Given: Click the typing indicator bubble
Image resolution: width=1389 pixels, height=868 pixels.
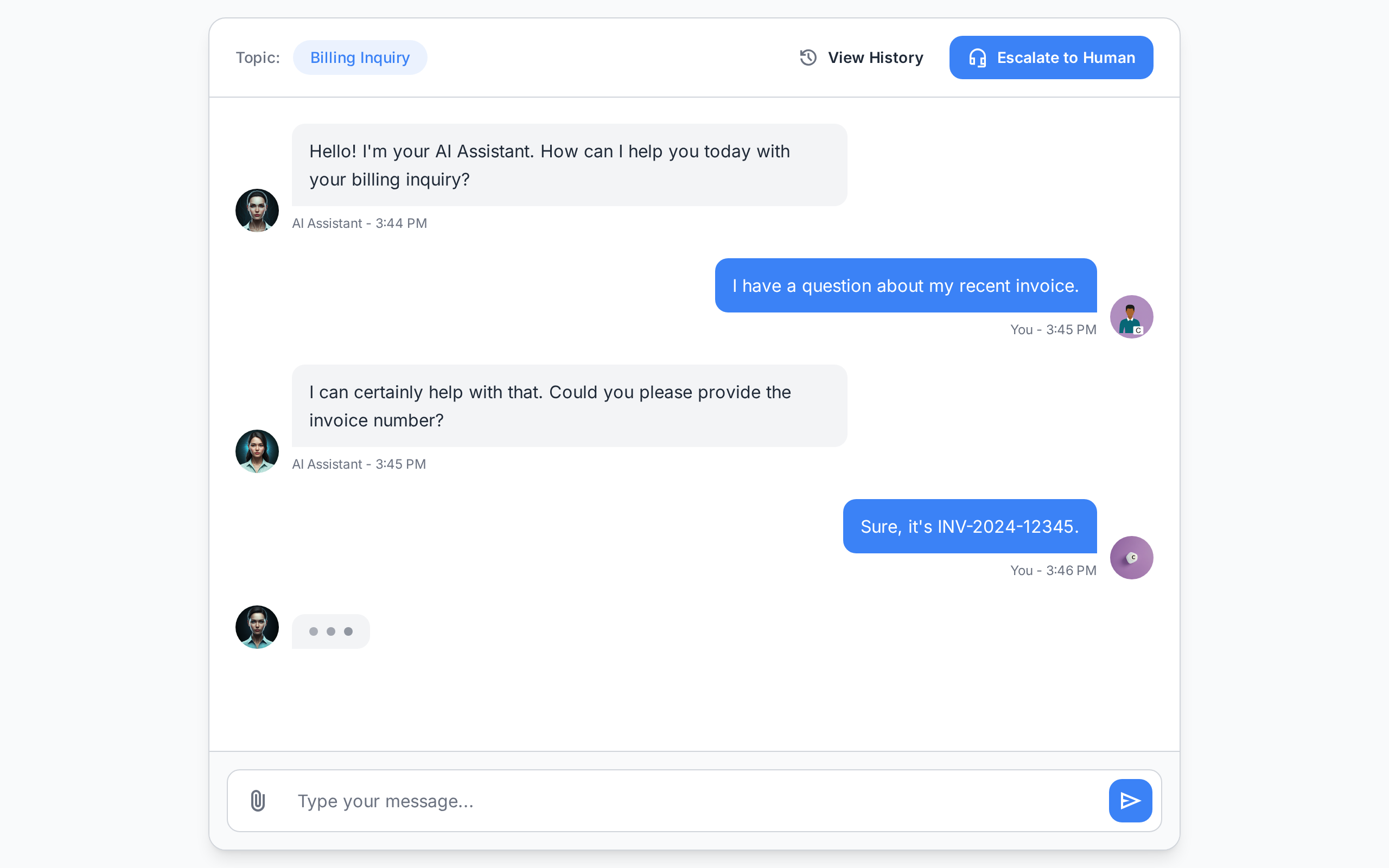Looking at the screenshot, I should pos(331,631).
